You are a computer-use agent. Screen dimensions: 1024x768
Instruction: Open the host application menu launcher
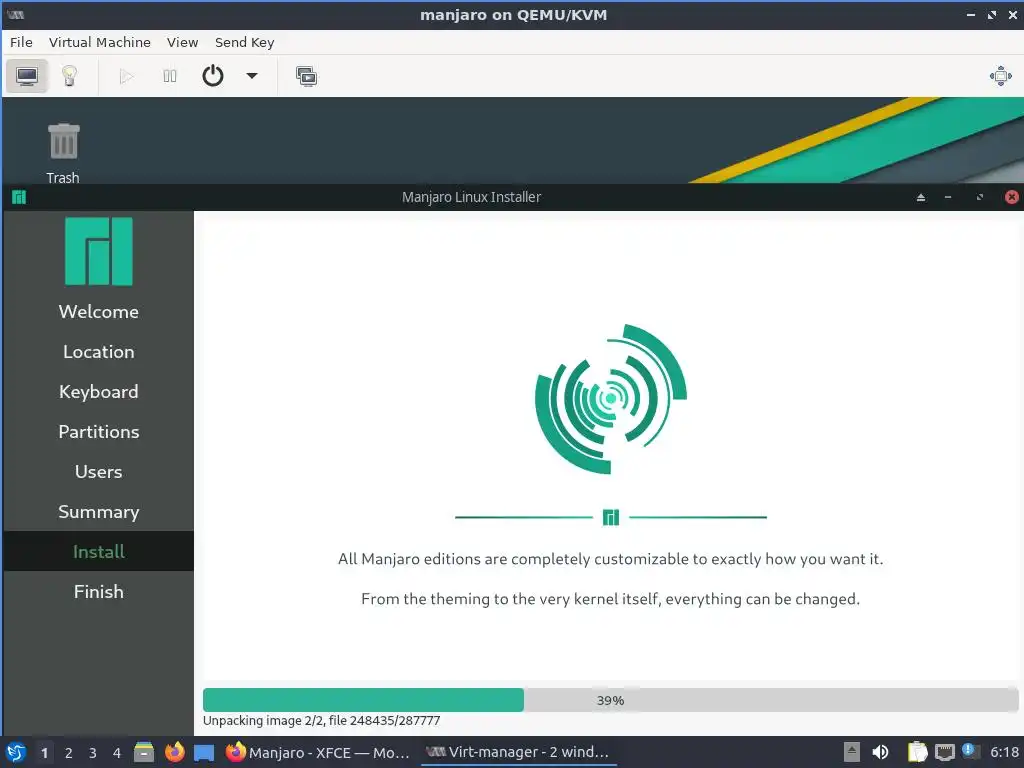[16, 752]
